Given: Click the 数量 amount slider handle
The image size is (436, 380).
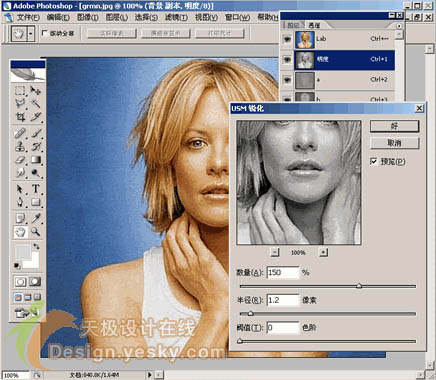Looking at the screenshot, I should click(359, 286).
